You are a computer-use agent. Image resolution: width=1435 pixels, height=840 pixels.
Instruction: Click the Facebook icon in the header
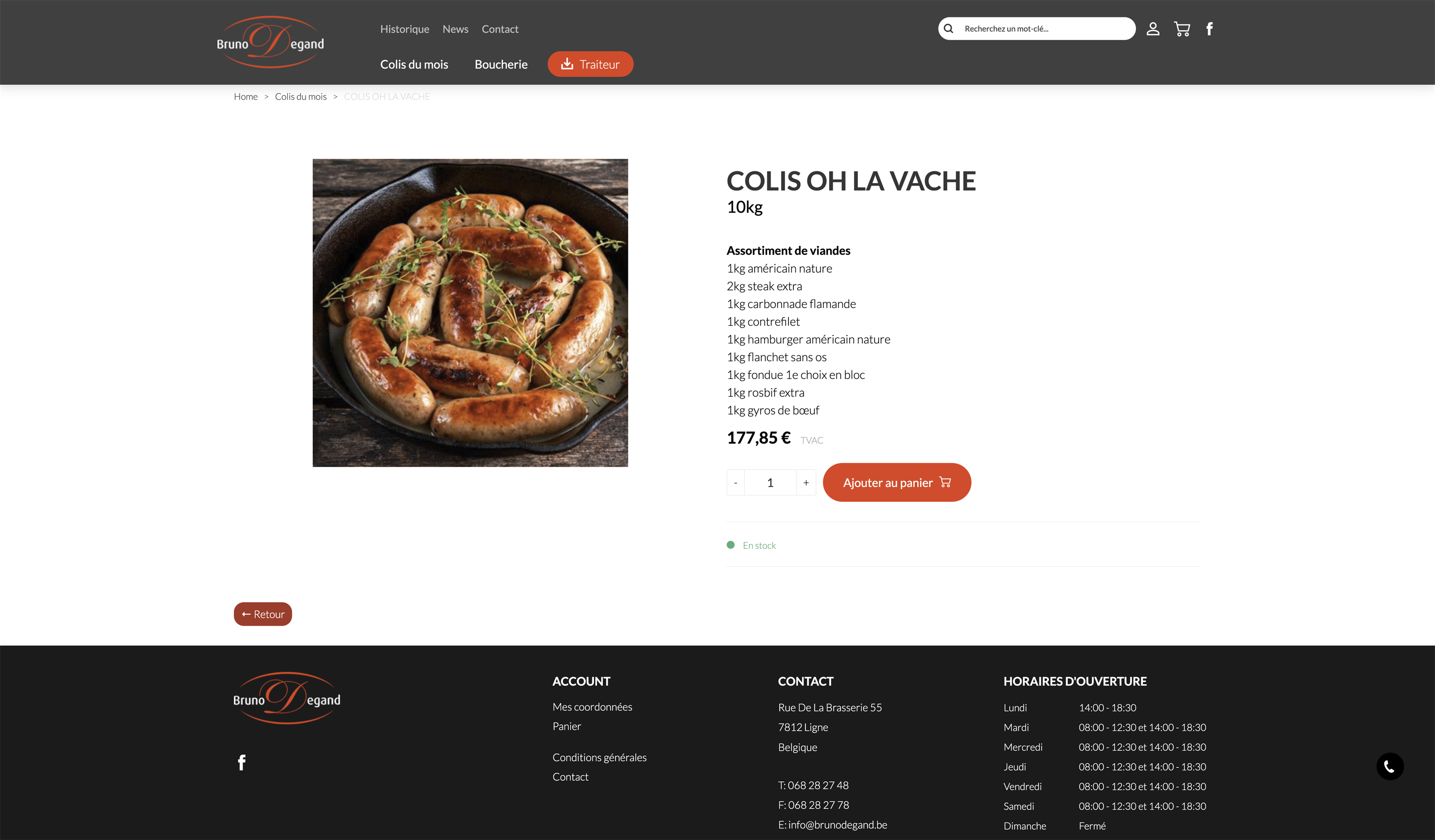pyautogui.click(x=1209, y=28)
